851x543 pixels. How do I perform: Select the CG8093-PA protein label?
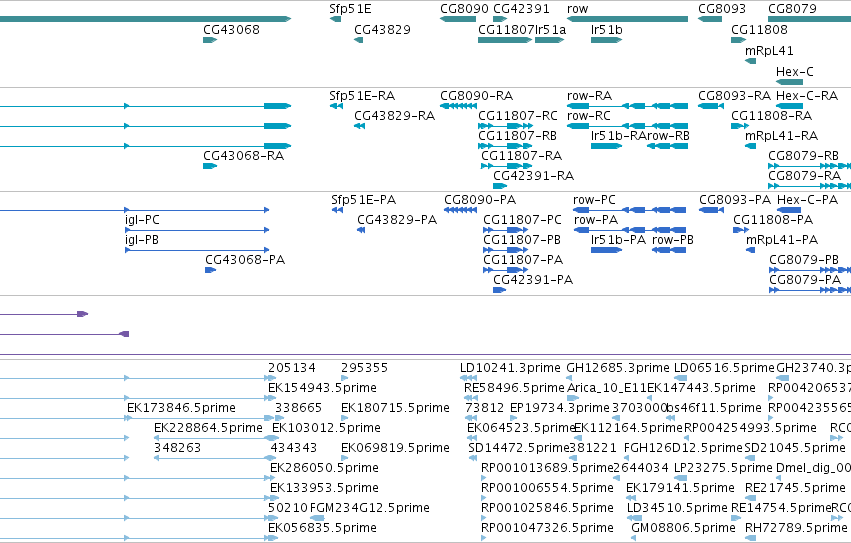[x=735, y=200]
